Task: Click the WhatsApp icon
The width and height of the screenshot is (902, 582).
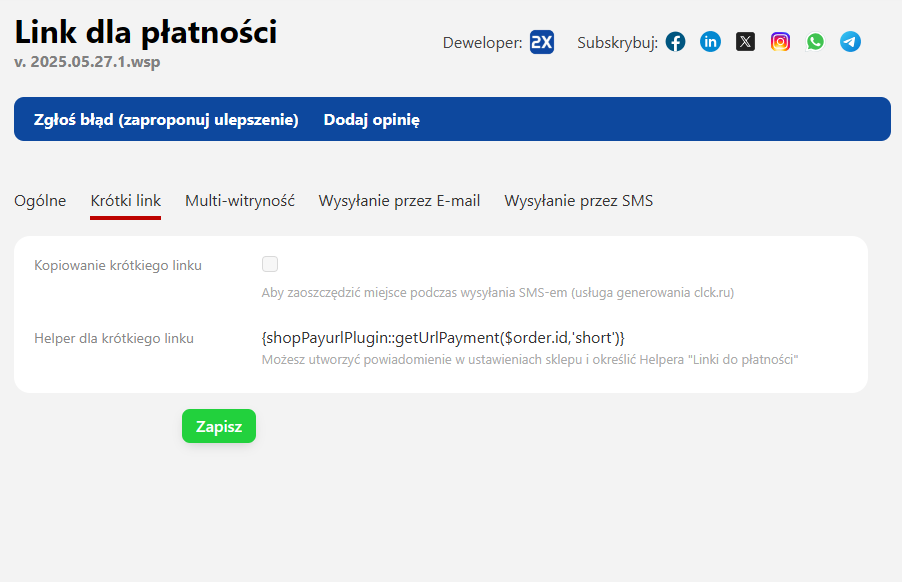Action: pos(815,42)
